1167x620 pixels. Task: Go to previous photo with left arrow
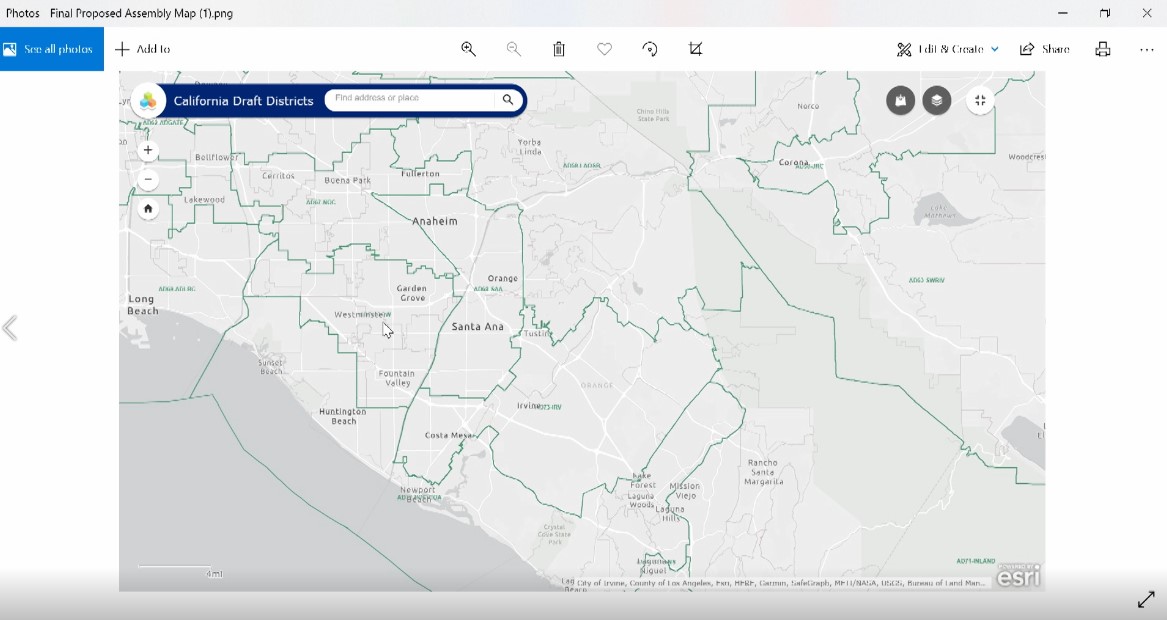[11, 328]
